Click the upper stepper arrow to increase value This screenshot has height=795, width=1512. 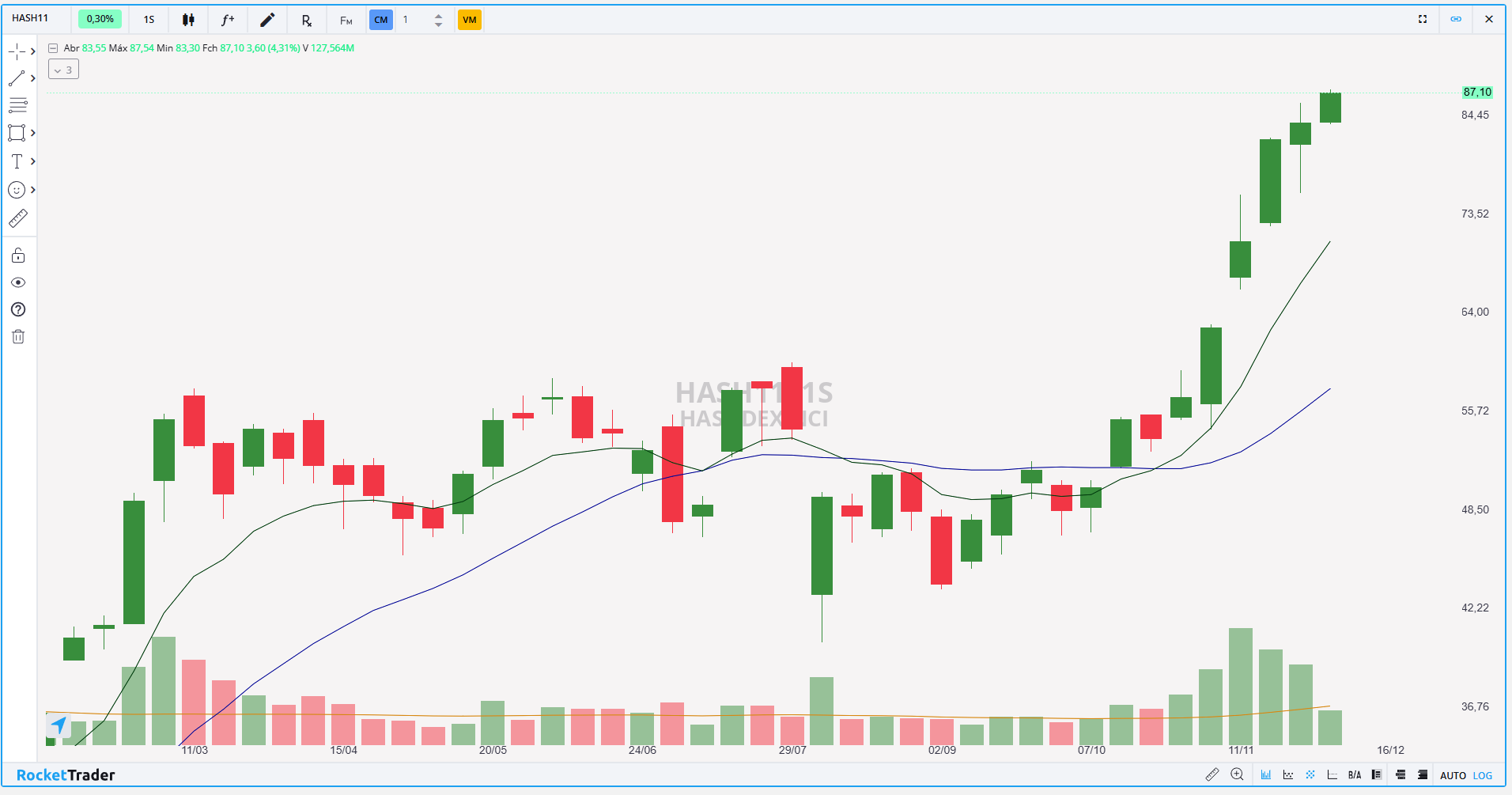437,15
